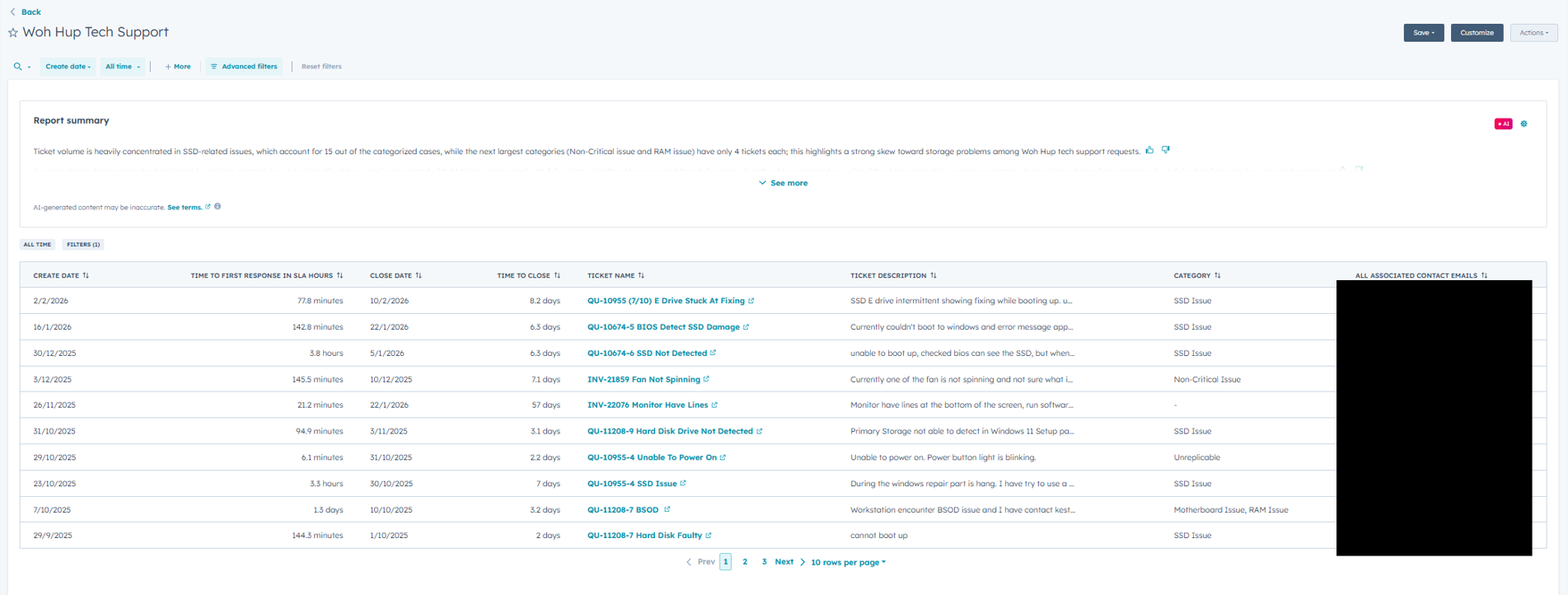Image resolution: width=1568 pixels, height=595 pixels.
Task: Open external link icon for SSD Not Detected
Action: tap(713, 353)
